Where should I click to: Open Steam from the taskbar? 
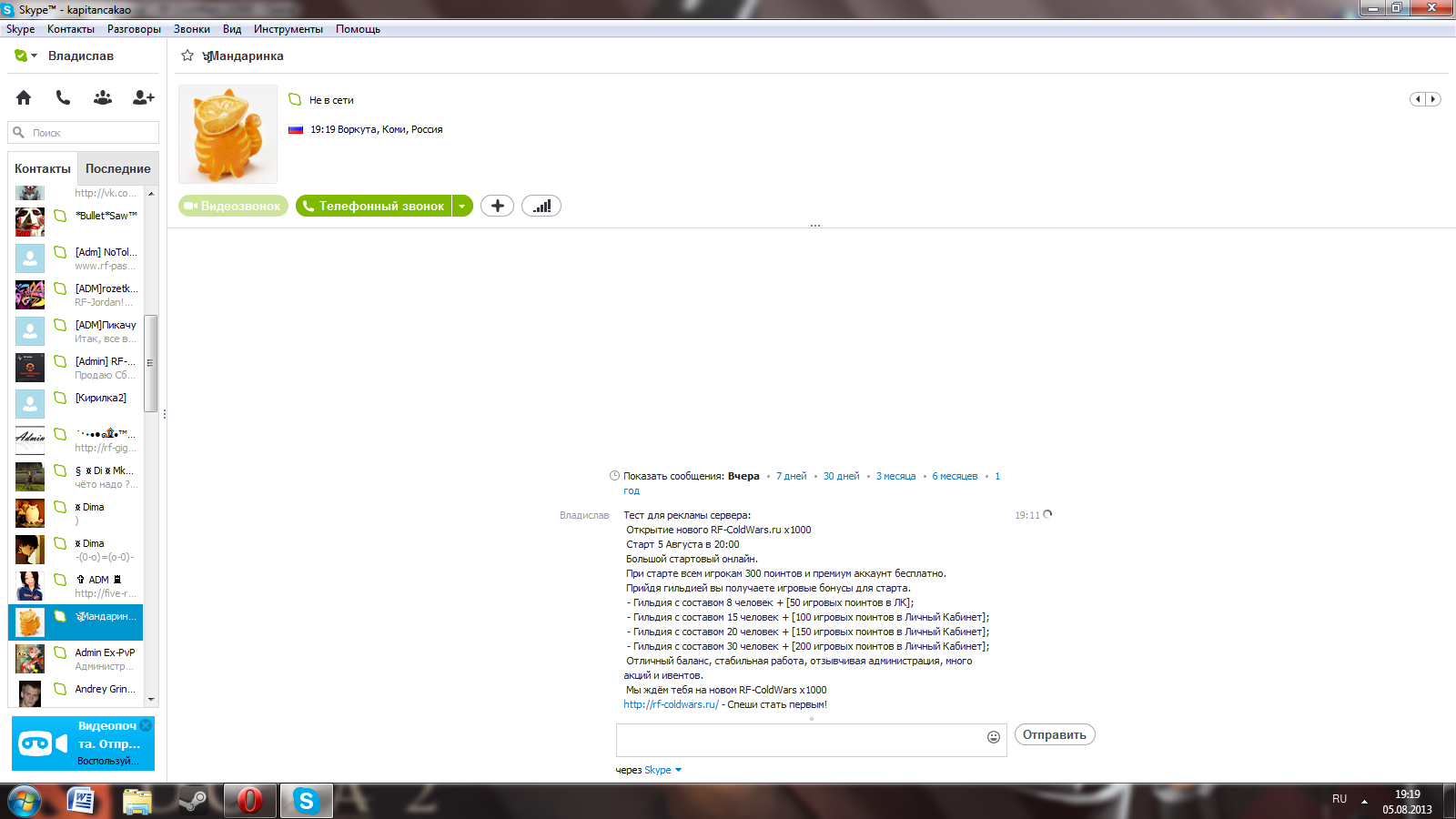(193, 801)
